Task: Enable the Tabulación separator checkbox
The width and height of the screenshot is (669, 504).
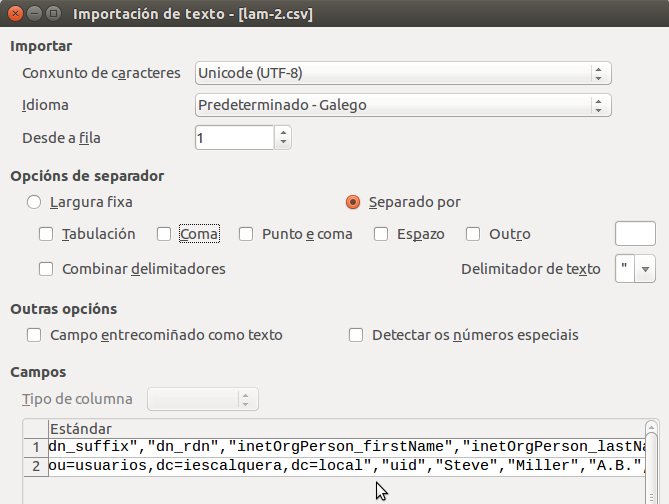Action: pos(46,234)
